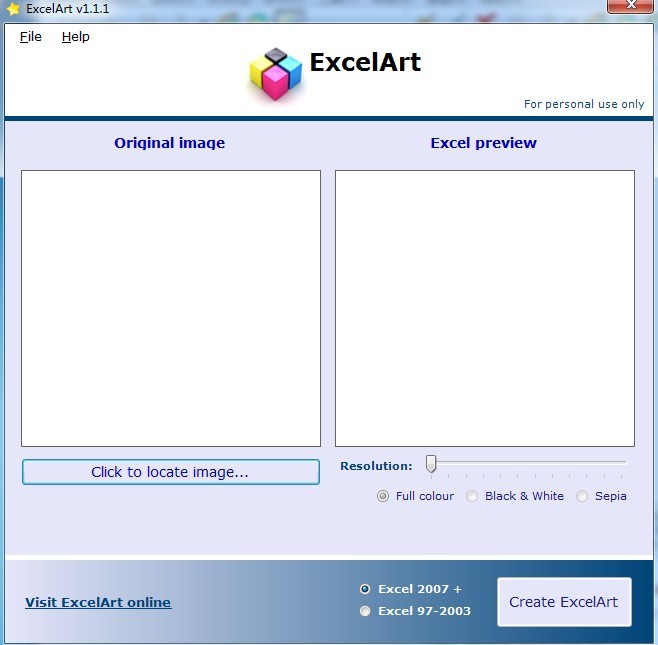The height and width of the screenshot is (645, 658).
Task: Close the ExcelArt window
Action: click(x=632, y=8)
